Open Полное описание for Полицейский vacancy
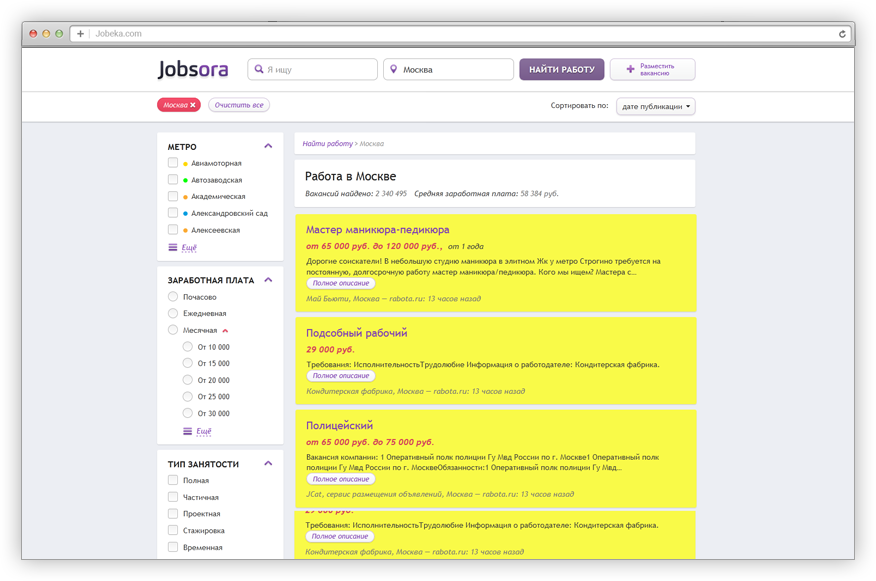 (341, 479)
